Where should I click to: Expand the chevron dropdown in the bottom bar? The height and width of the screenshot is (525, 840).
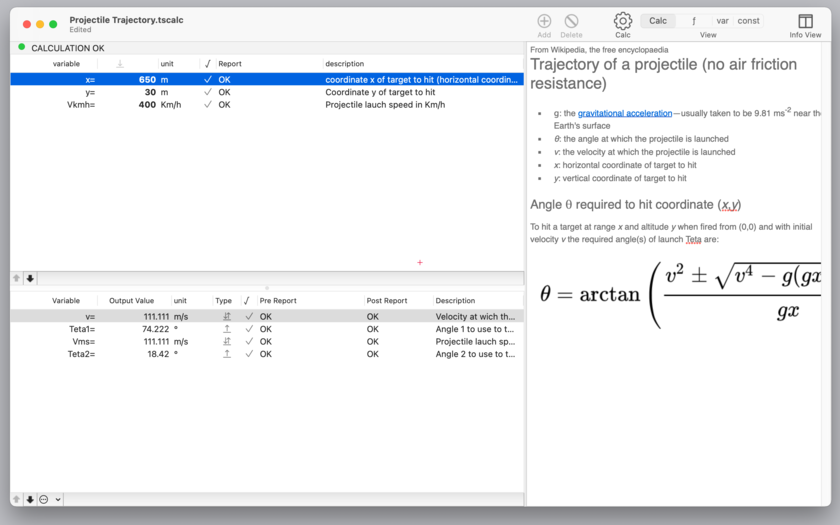pos(58,499)
